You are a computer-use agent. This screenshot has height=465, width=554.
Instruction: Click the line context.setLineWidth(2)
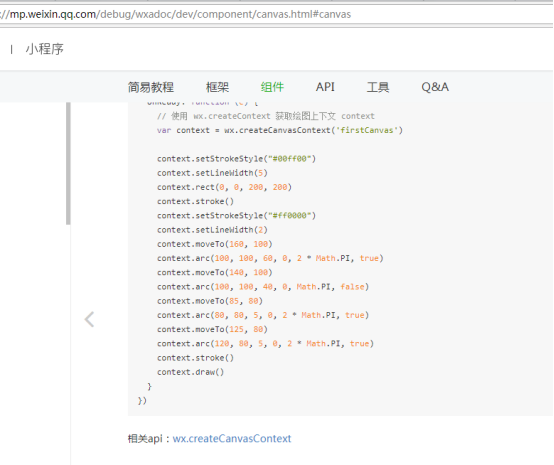click(x=212, y=230)
